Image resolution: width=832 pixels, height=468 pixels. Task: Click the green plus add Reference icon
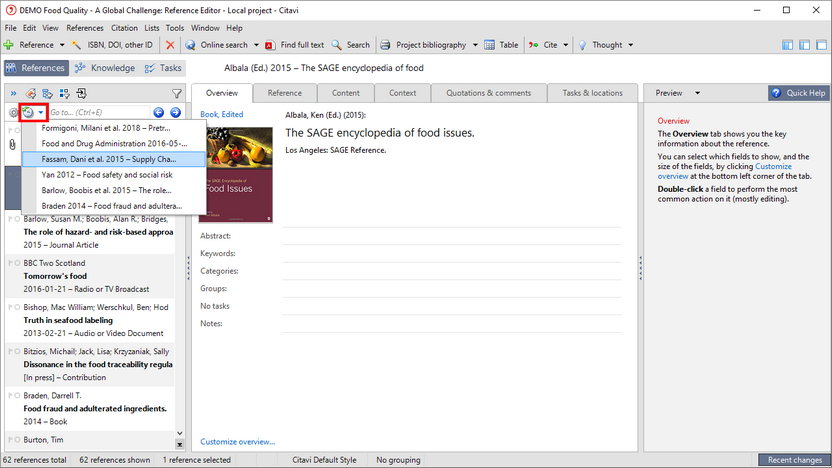[x=8, y=45]
